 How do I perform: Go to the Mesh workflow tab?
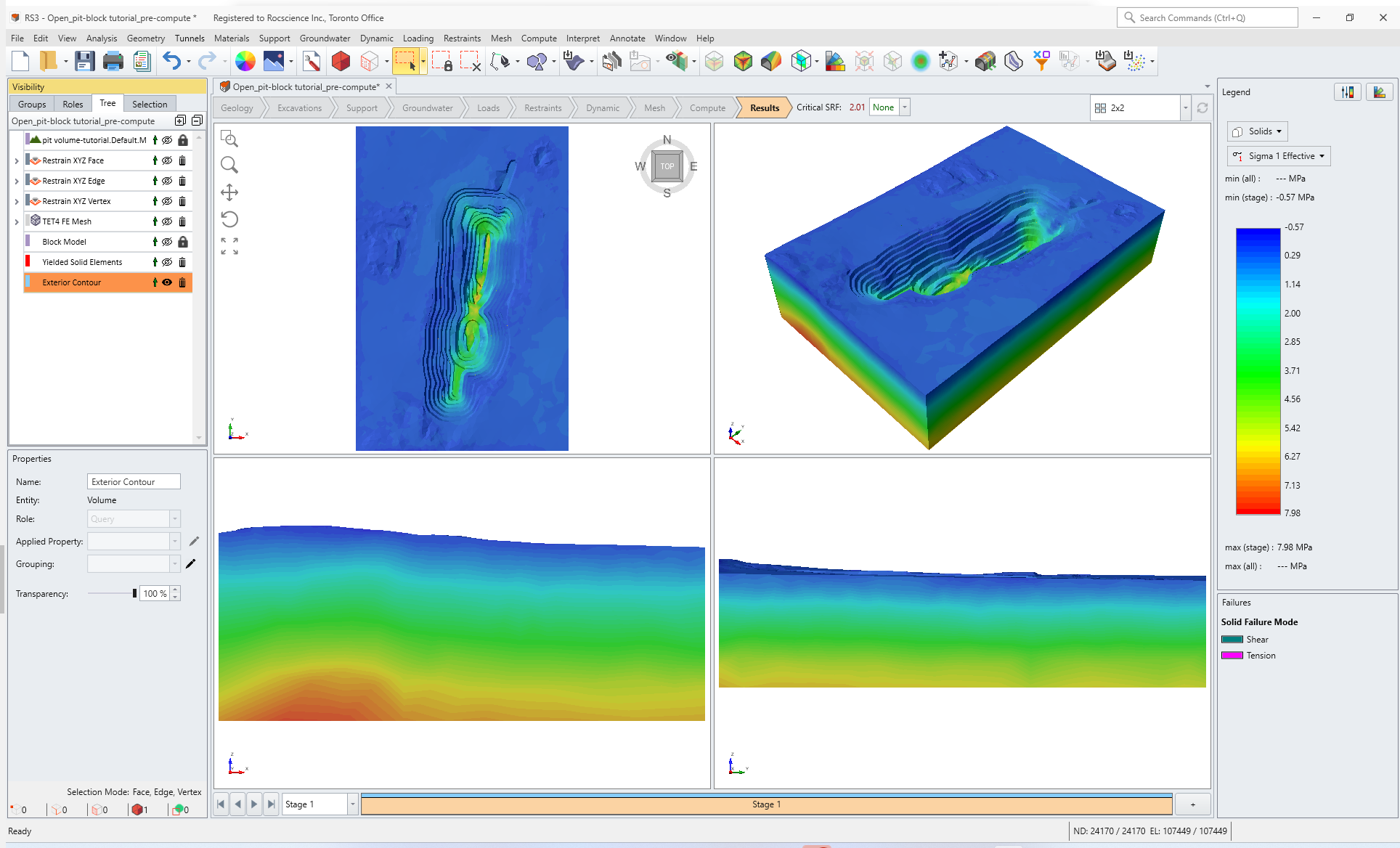point(654,108)
